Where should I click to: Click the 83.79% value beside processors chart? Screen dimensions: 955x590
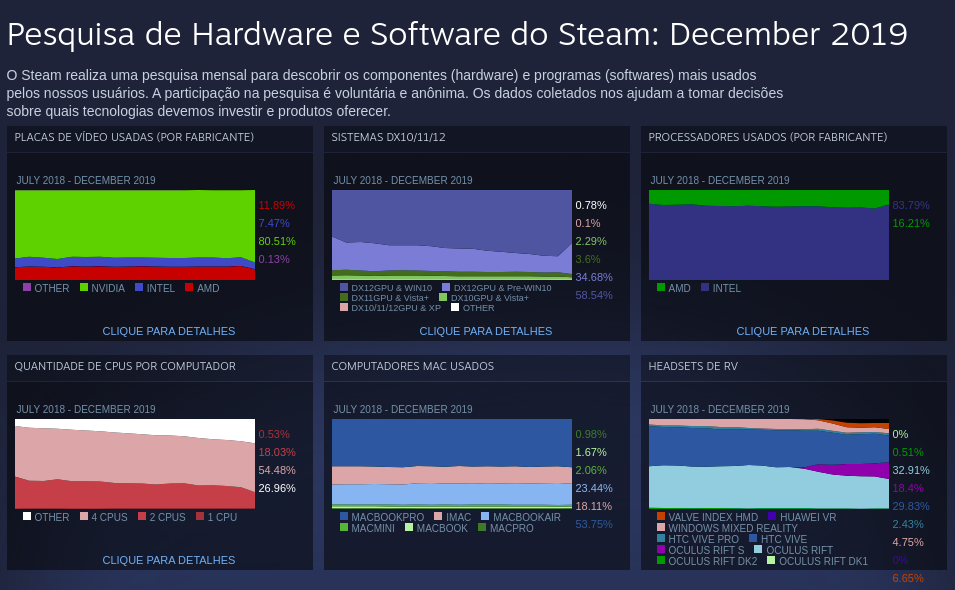point(911,205)
